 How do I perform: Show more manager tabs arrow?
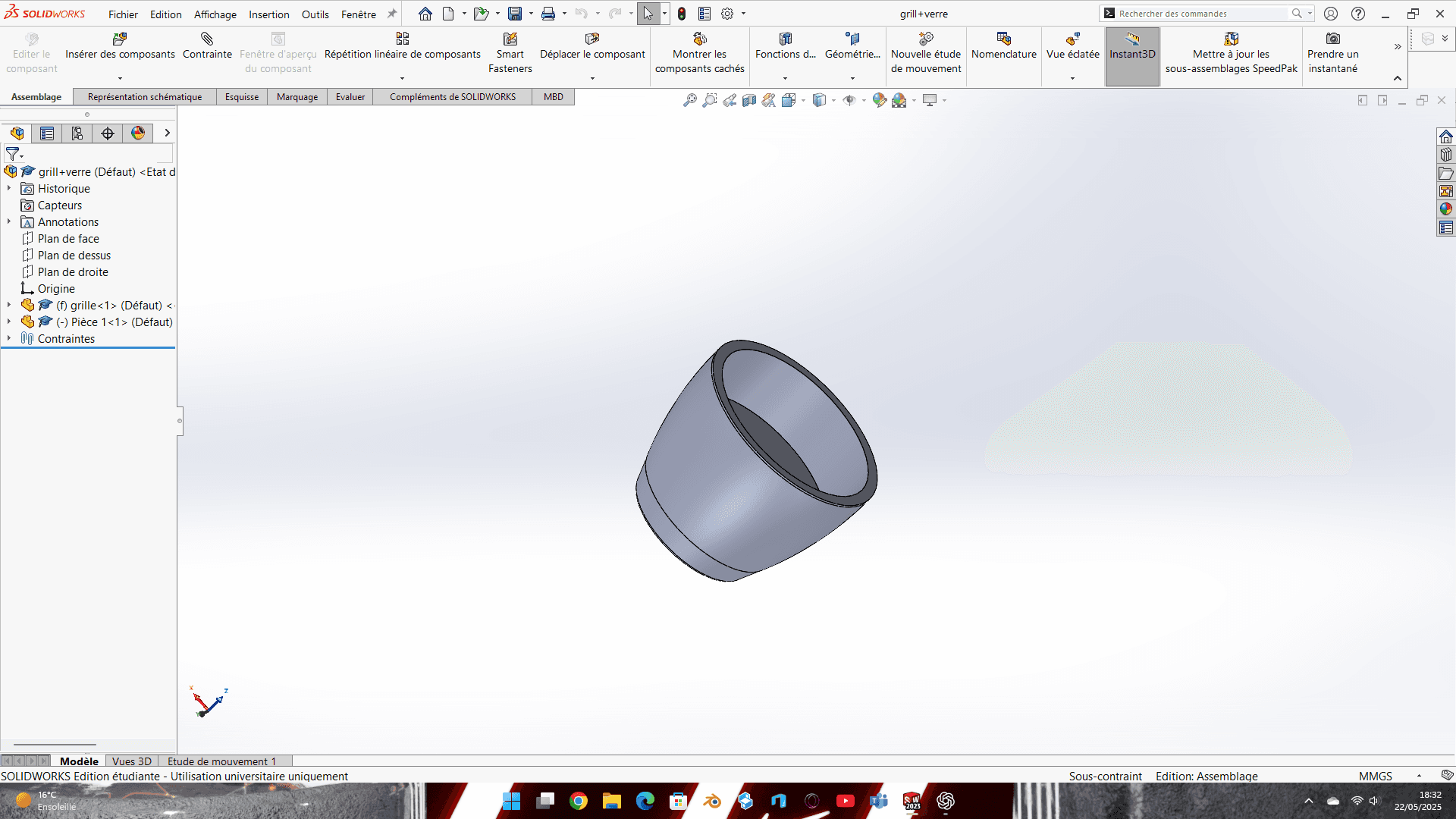[x=167, y=133]
